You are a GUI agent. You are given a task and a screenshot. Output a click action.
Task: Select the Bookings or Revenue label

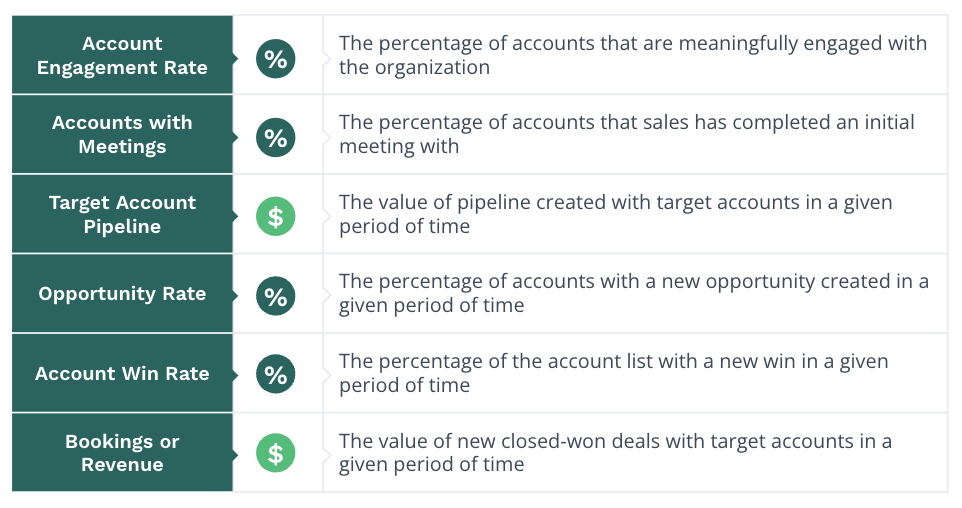tap(122, 453)
